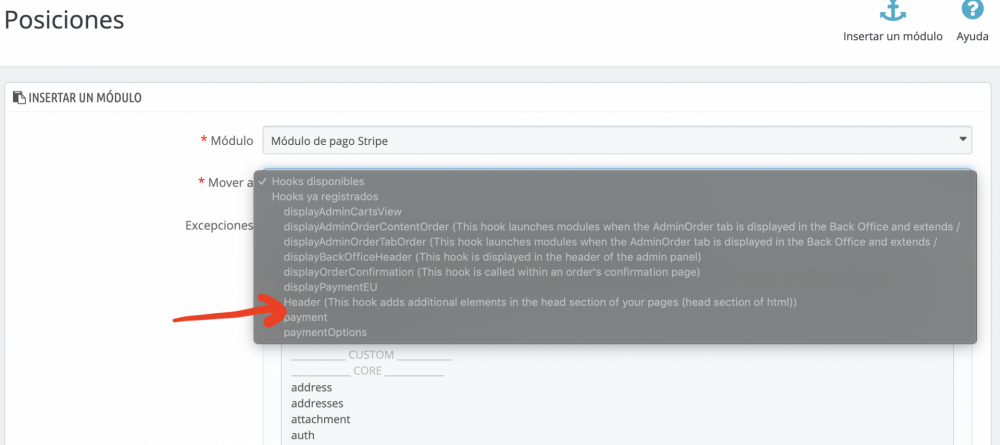
Task: Select 'Hooks ya registrados' group entry
Action: click(x=325, y=196)
